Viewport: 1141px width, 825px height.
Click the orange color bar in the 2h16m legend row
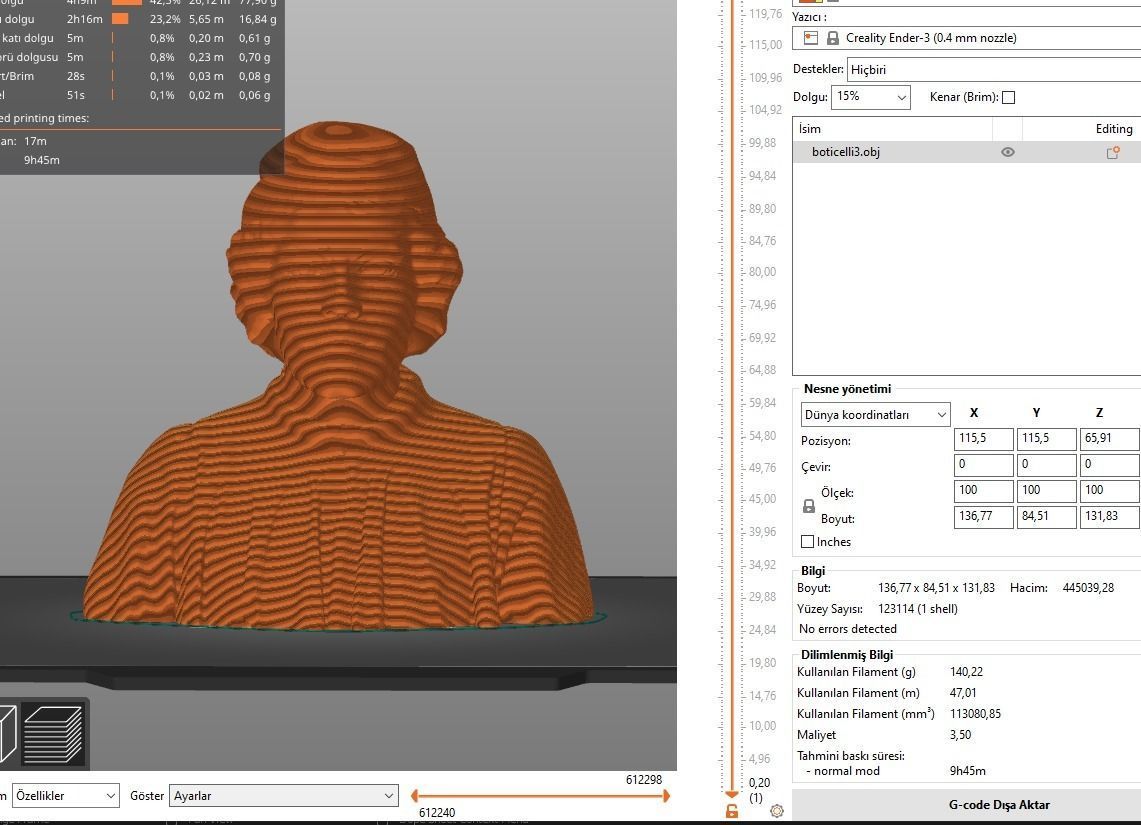[x=120, y=19]
